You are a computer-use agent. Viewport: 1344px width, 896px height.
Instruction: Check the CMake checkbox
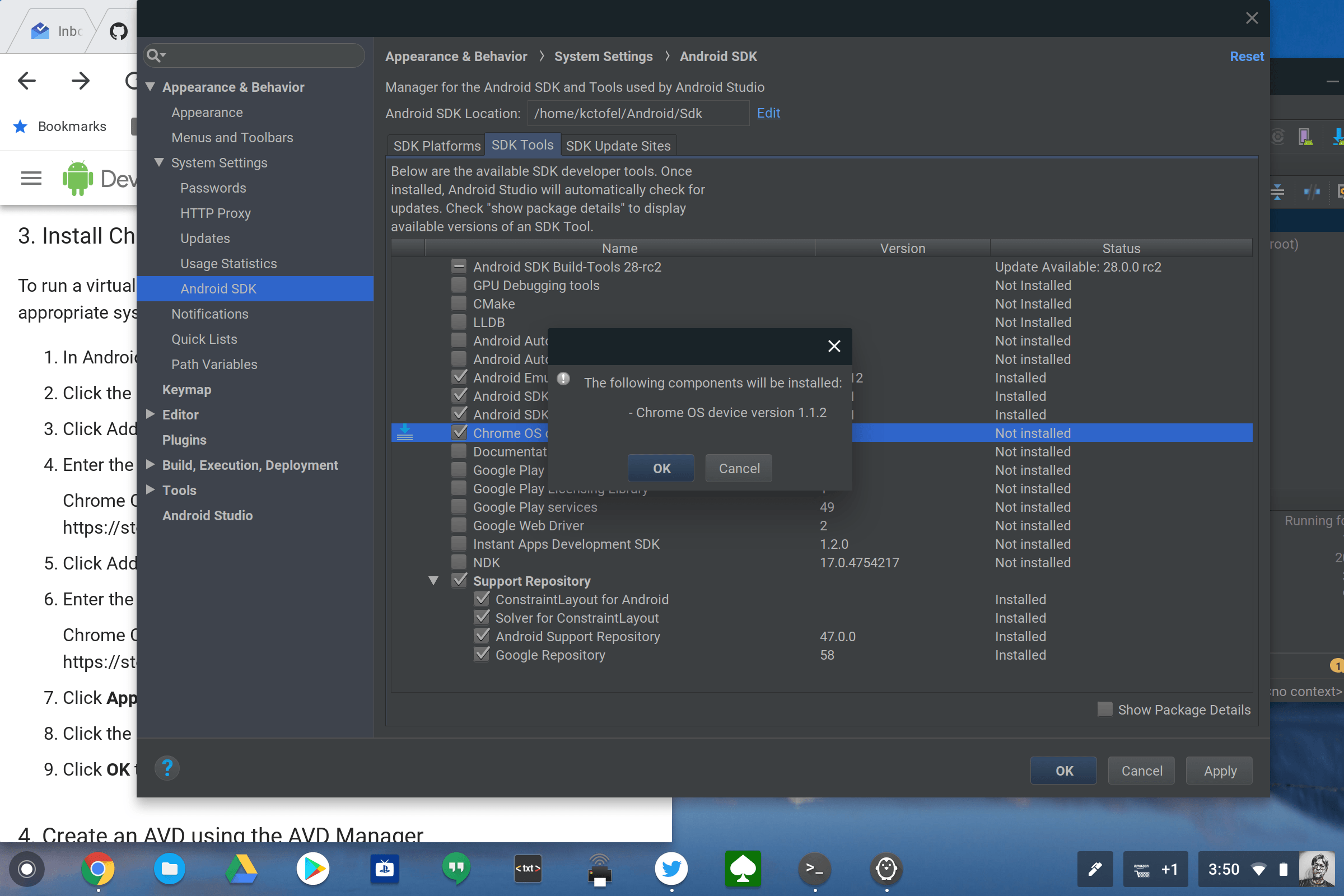point(459,304)
